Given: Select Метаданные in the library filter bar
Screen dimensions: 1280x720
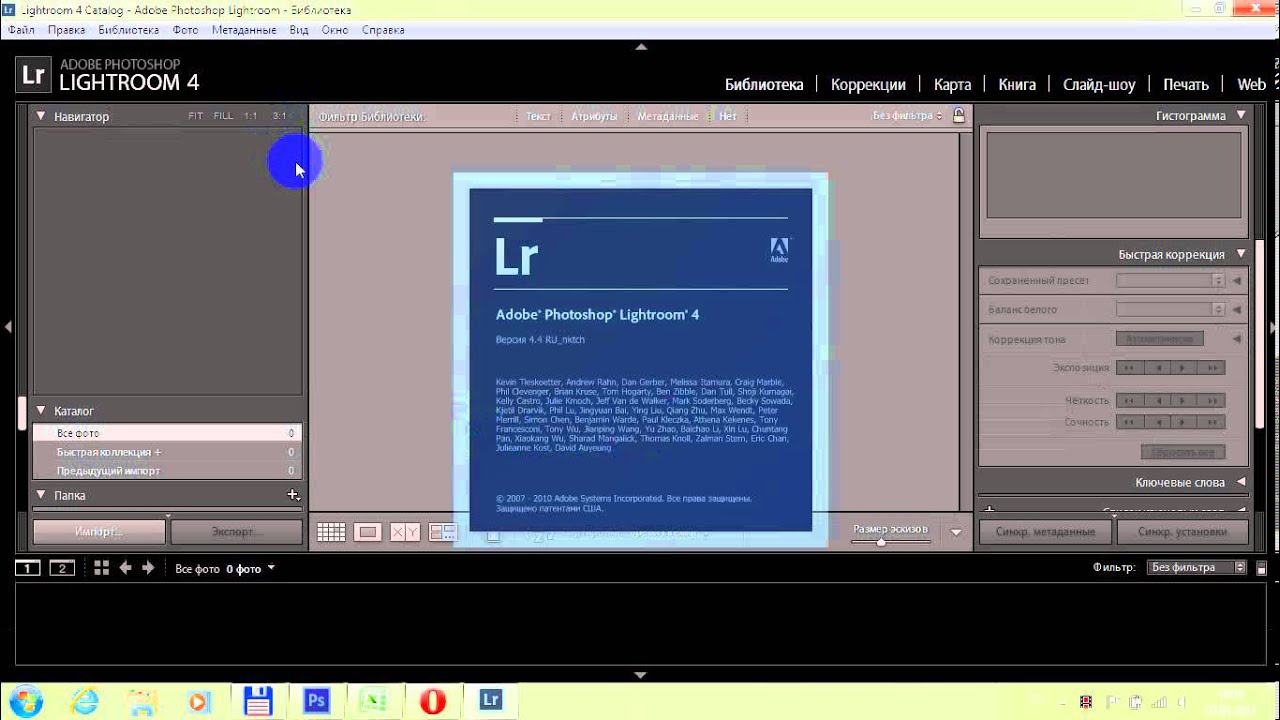Looking at the screenshot, I should tap(668, 116).
